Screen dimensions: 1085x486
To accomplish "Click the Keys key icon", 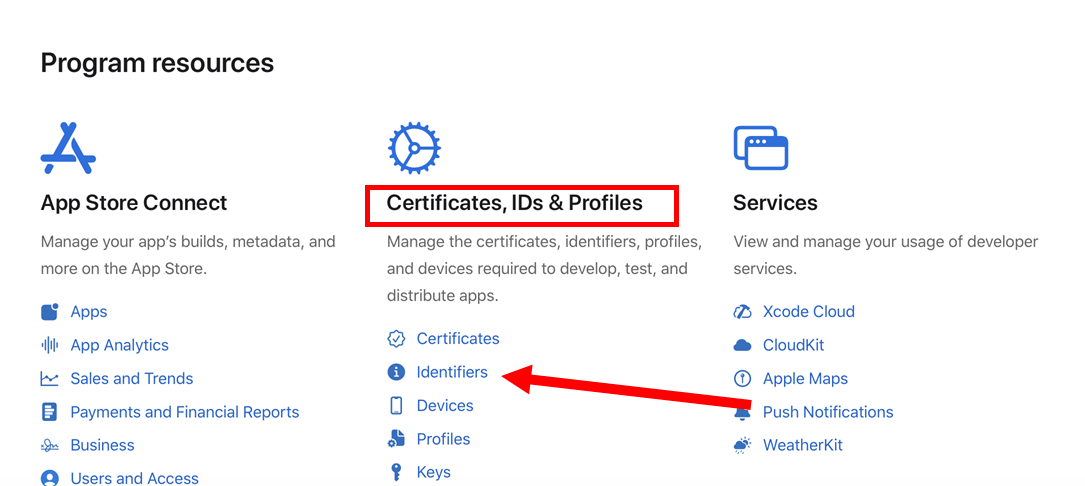I will point(396,472).
